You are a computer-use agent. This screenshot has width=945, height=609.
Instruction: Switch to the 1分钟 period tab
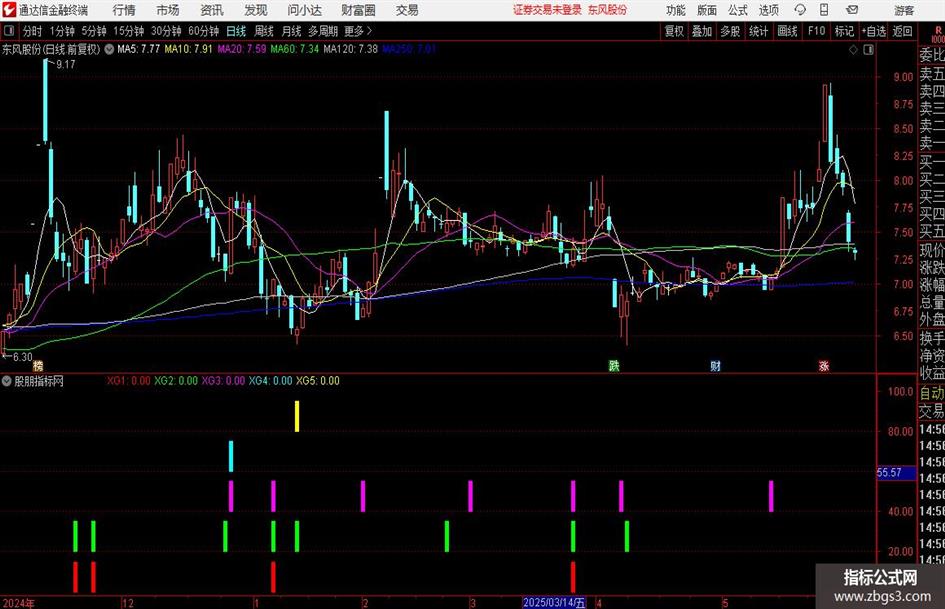[62, 31]
